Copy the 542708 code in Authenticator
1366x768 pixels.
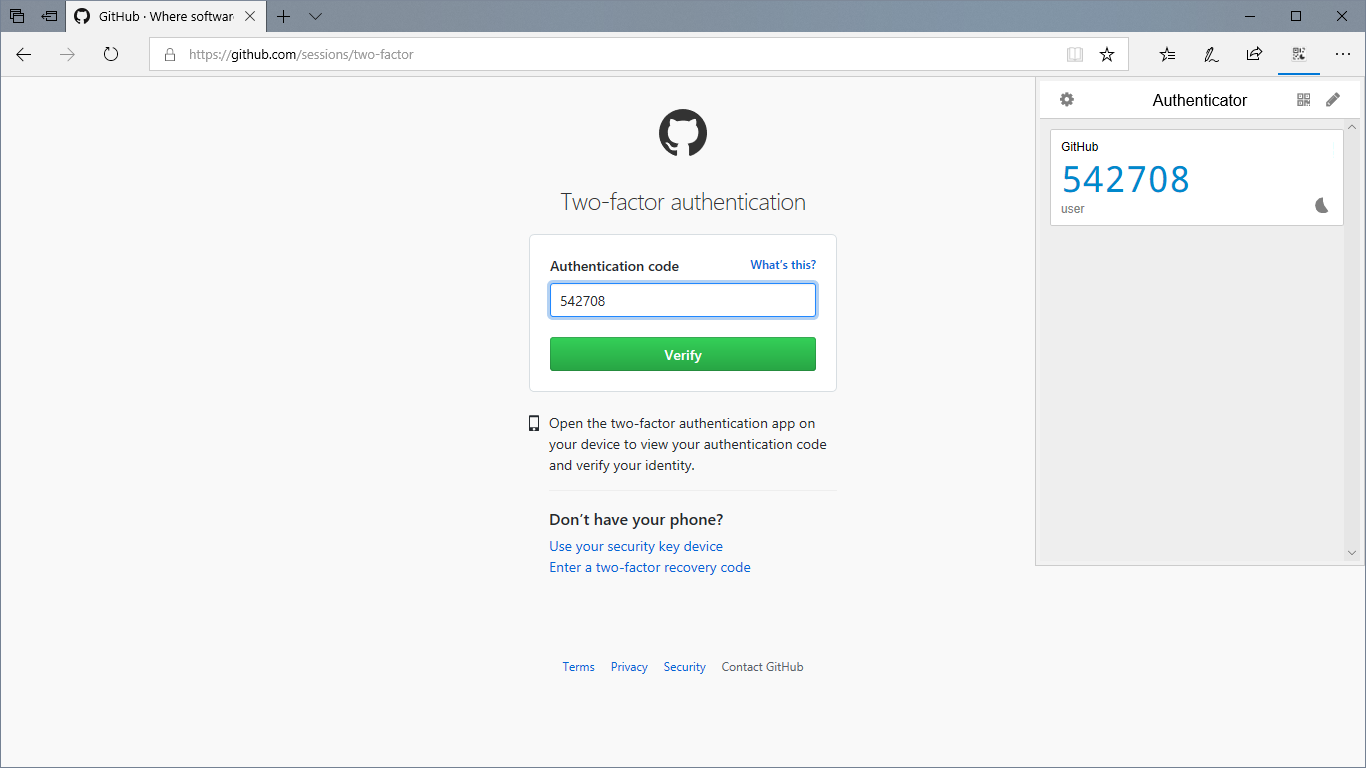pos(1126,179)
